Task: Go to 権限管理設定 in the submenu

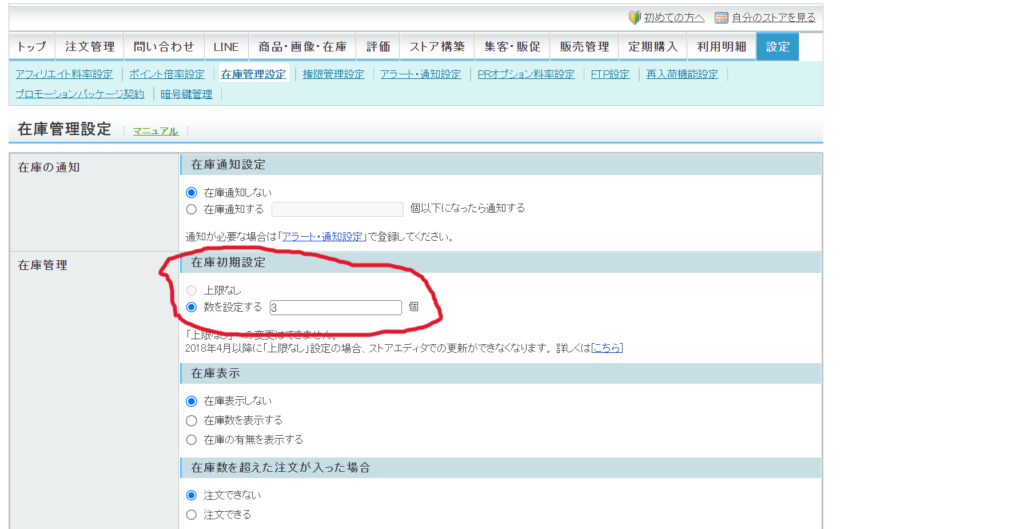Action: pyautogui.click(x=333, y=74)
